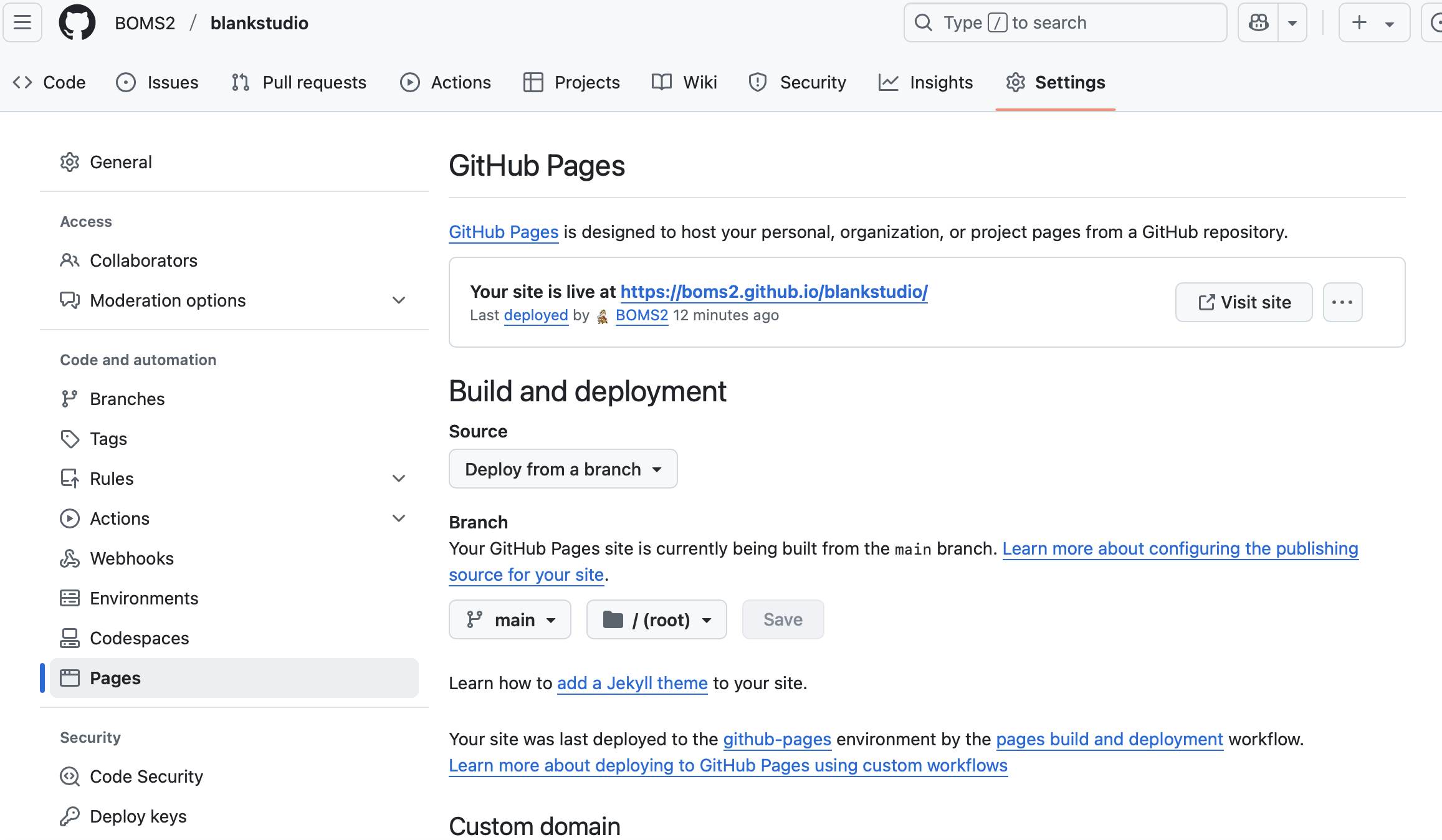
Task: Open BOMS2 owner profile link
Action: (145, 23)
